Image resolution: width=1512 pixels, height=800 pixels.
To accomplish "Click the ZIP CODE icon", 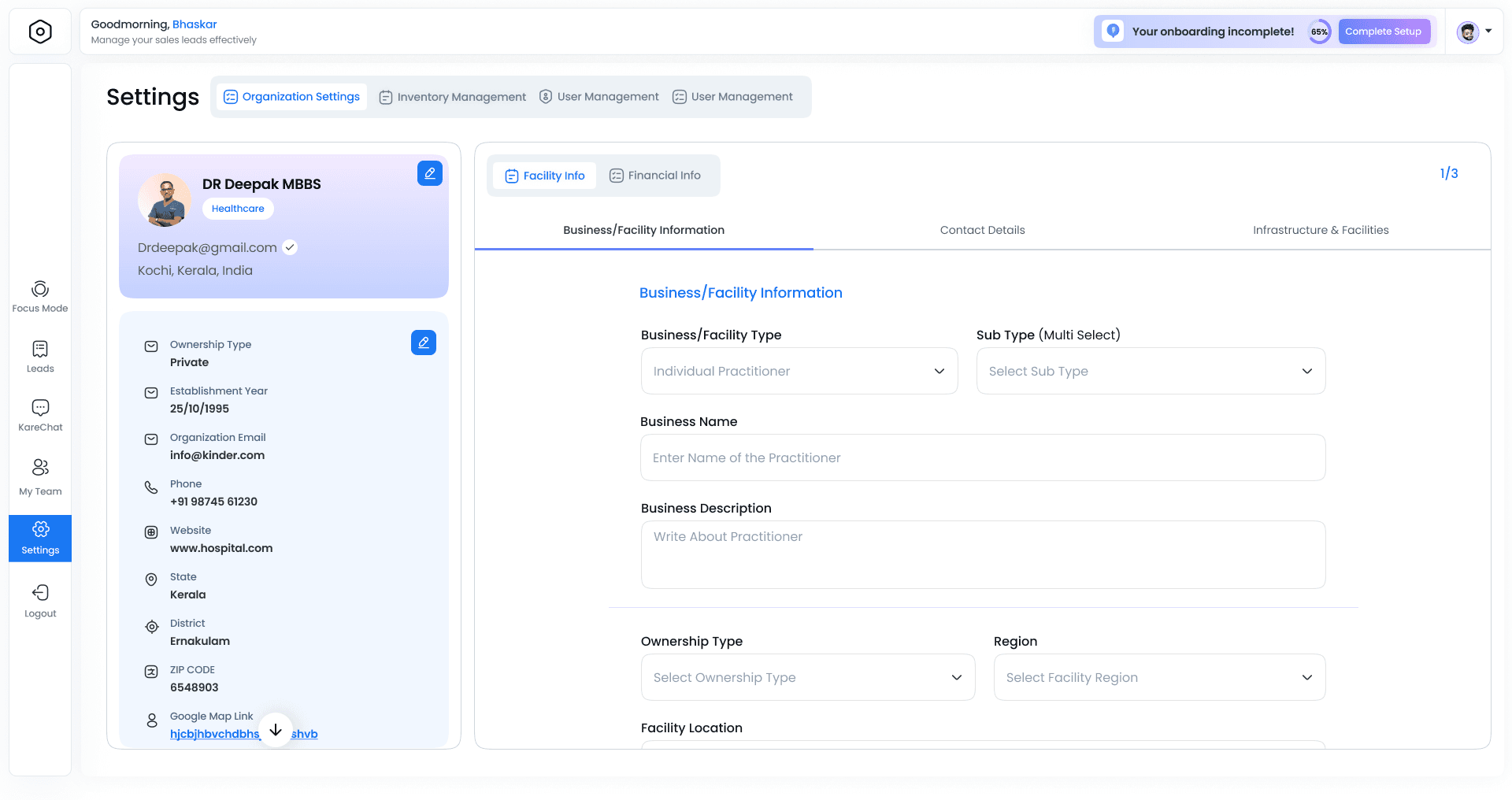I will pos(151,672).
